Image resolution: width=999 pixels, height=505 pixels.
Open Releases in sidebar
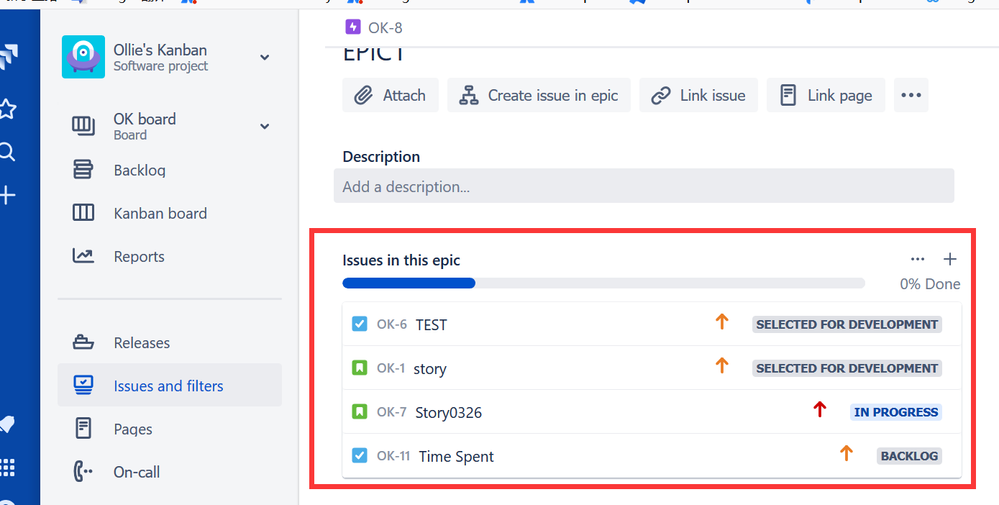[169, 343]
